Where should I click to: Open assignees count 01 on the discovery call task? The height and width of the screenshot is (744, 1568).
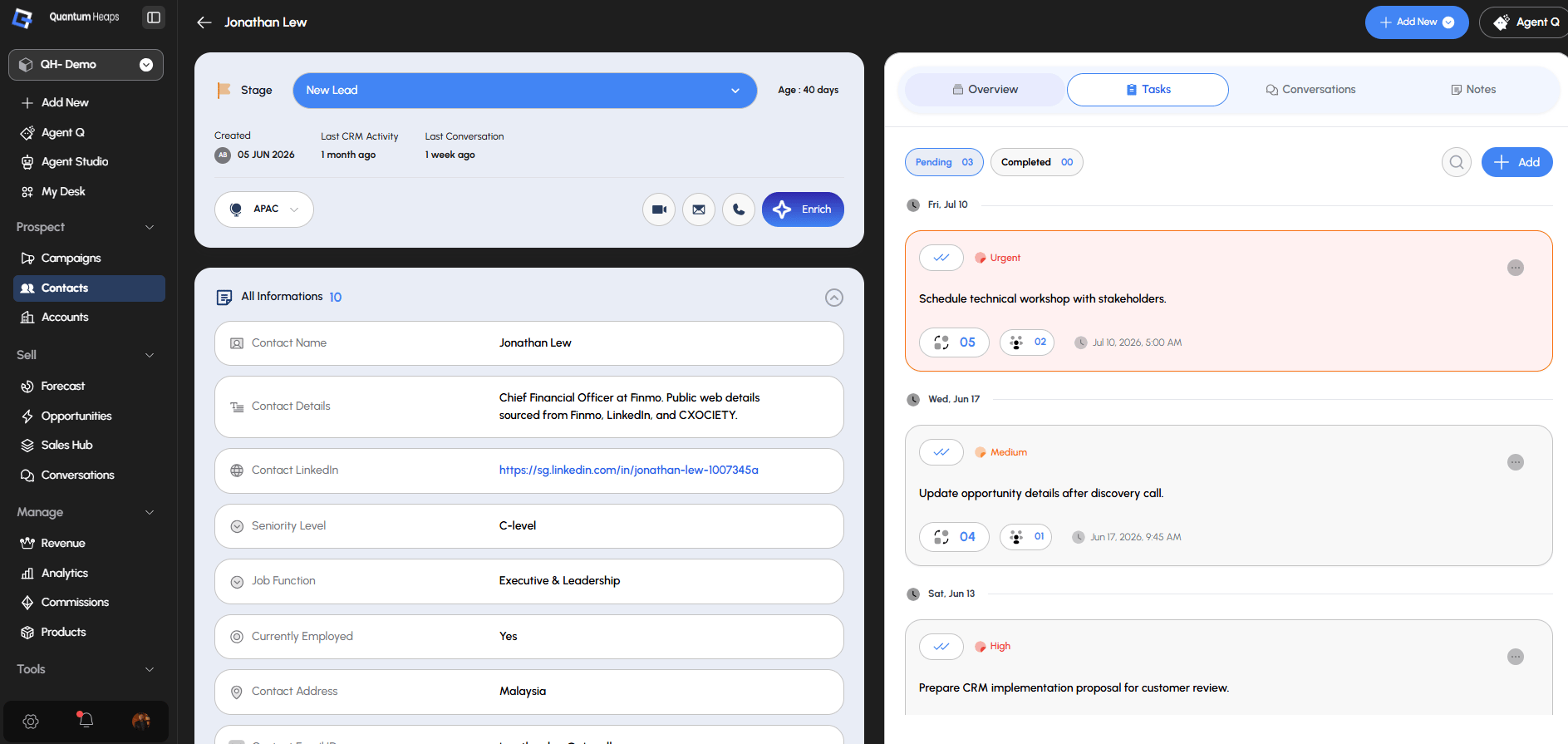pos(1026,537)
